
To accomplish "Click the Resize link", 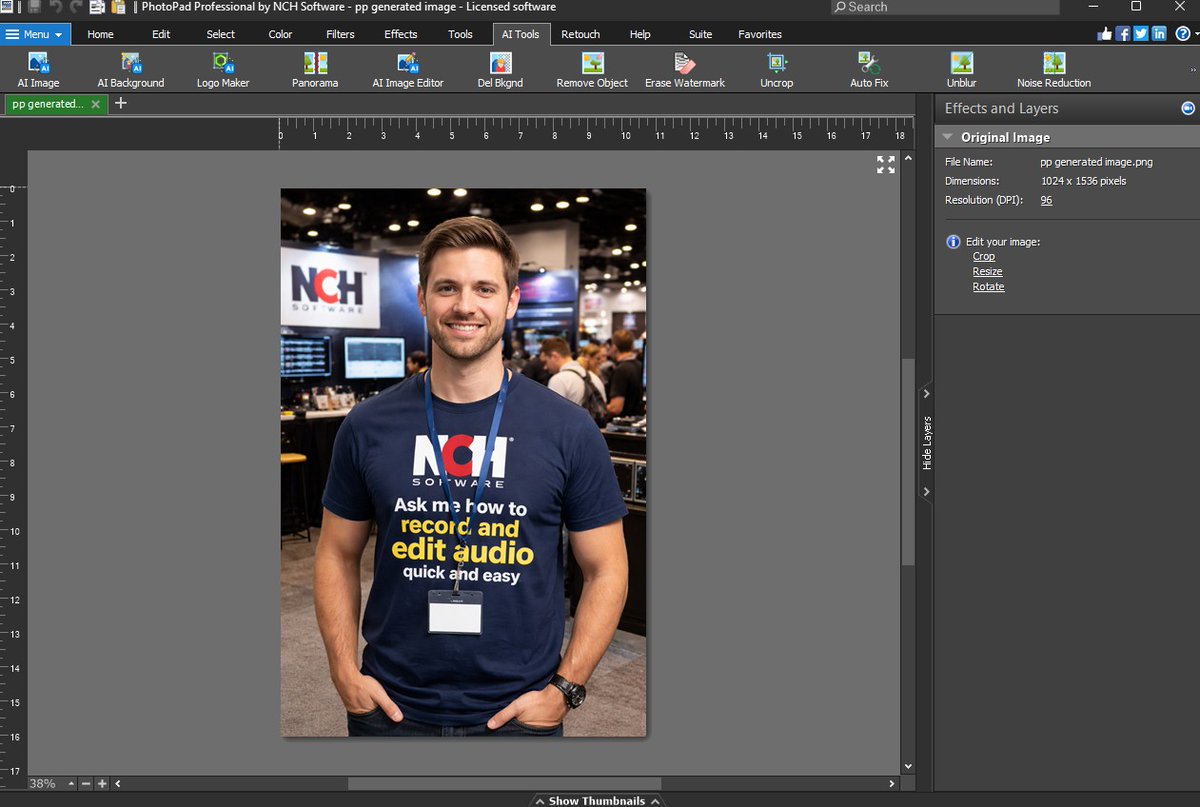I will [x=987, y=271].
